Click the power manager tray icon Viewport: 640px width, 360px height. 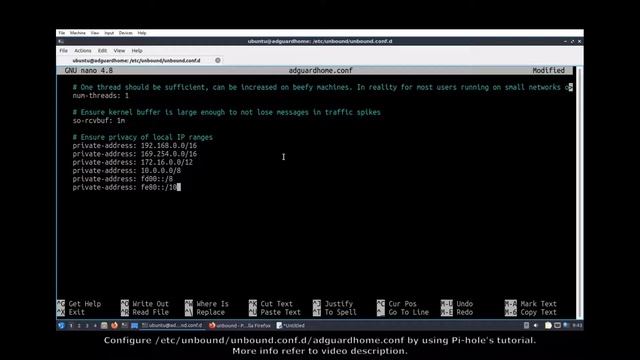566,325
